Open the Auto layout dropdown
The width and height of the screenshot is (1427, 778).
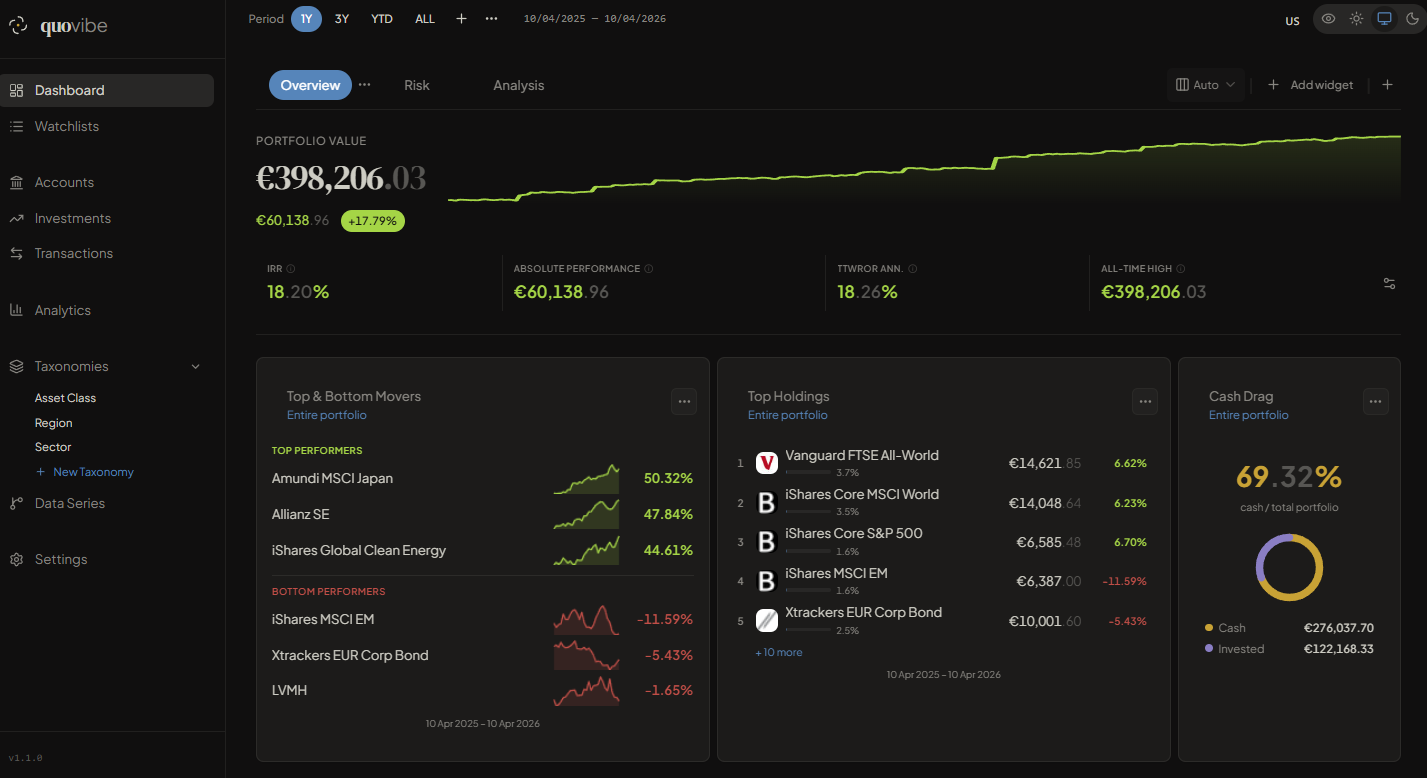pos(1206,85)
